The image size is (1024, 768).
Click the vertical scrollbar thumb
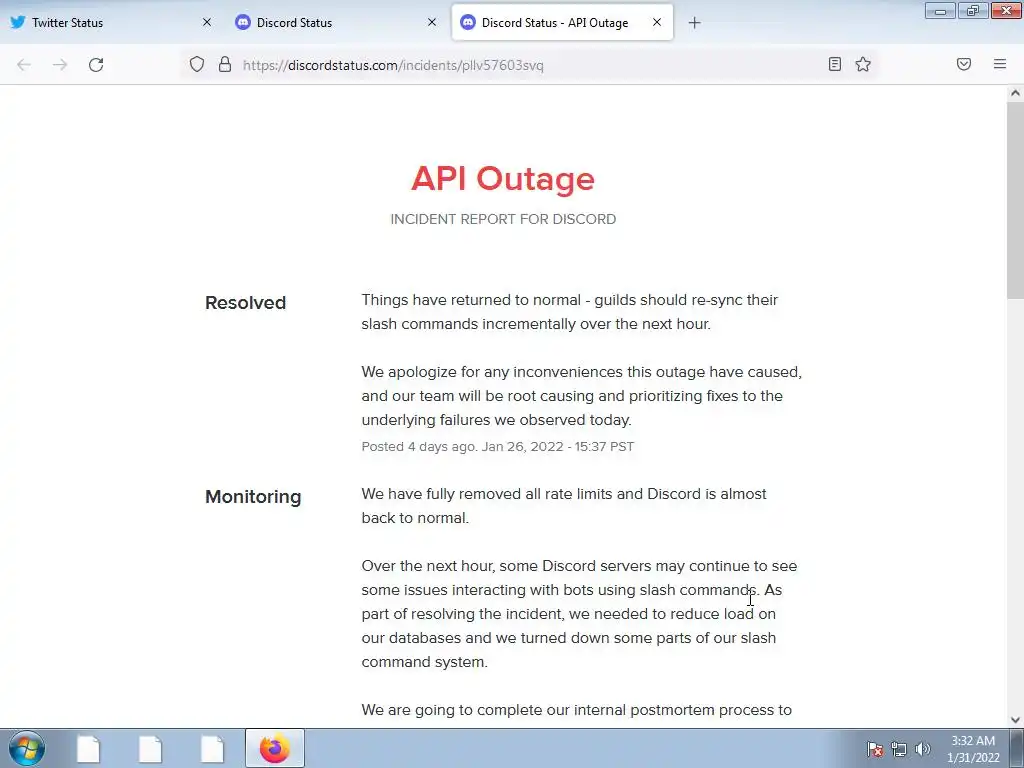pyautogui.click(x=1015, y=199)
